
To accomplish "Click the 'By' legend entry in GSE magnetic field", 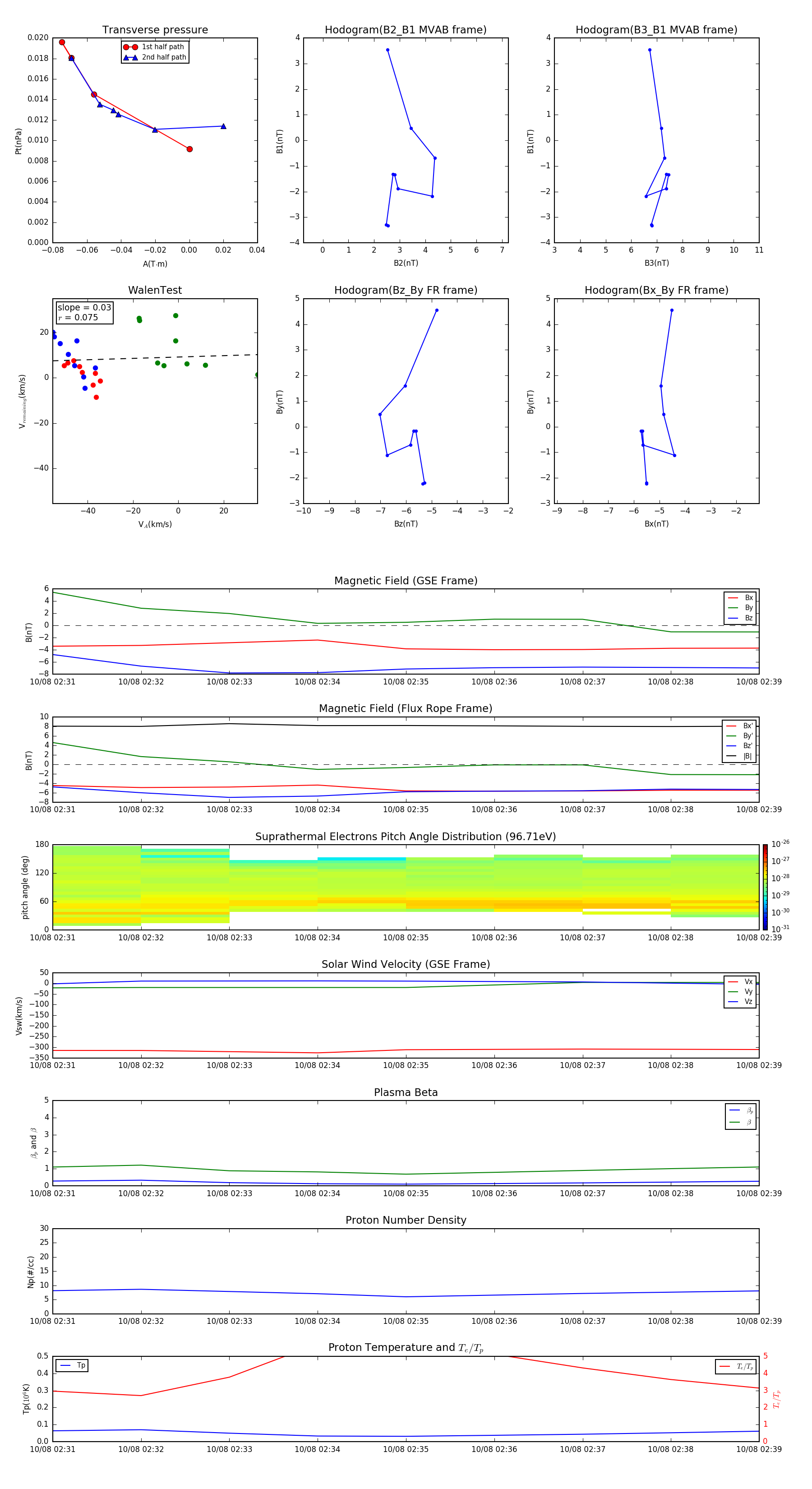I will point(740,607).
